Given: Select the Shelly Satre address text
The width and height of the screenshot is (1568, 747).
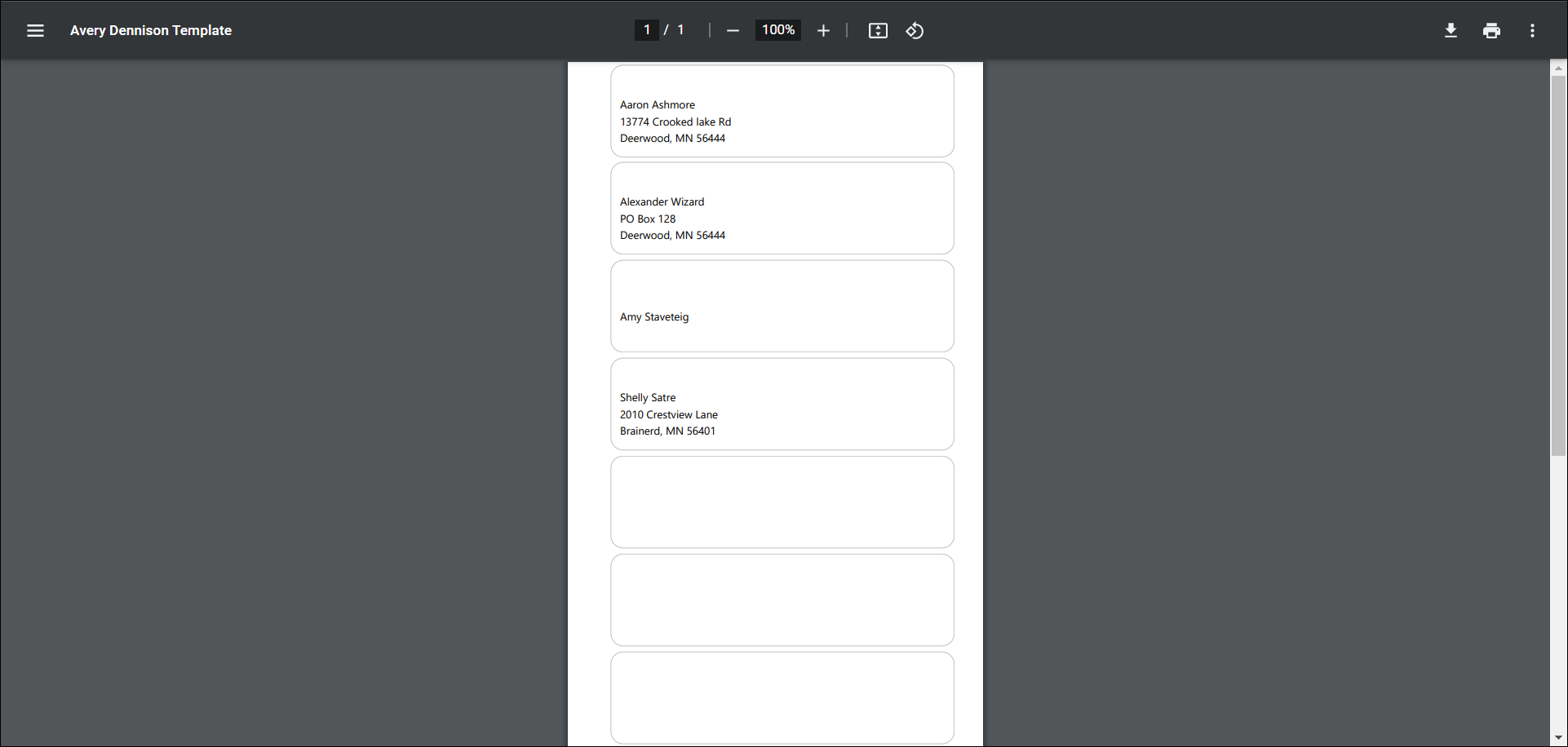Looking at the screenshot, I should point(668,414).
